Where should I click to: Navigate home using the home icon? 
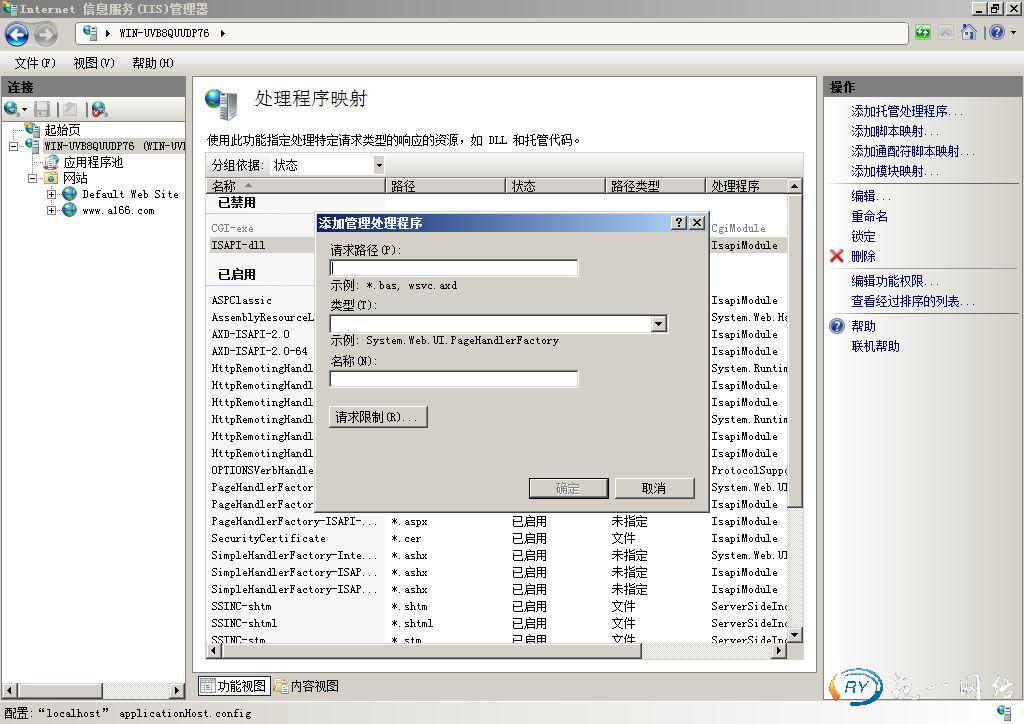[x=968, y=31]
